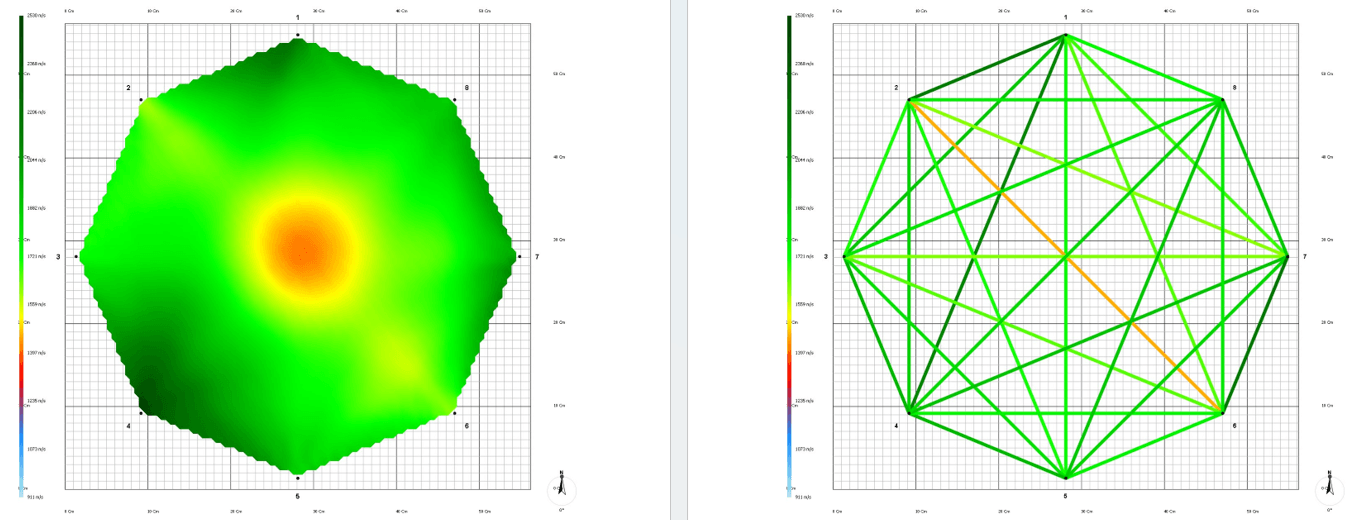The height and width of the screenshot is (520, 1355).
Task: Click the north compass icon in right panel
Action: click(1329, 487)
